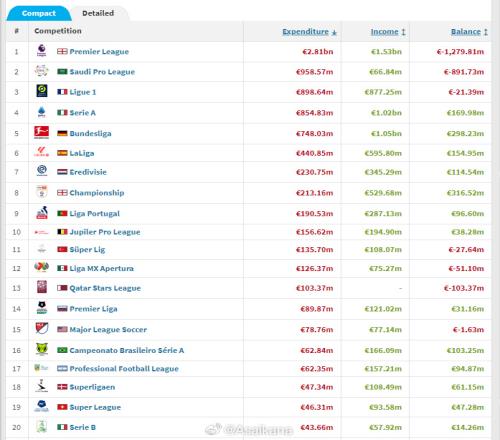
Task: Click the Super League logo icon
Action: (x=42, y=406)
